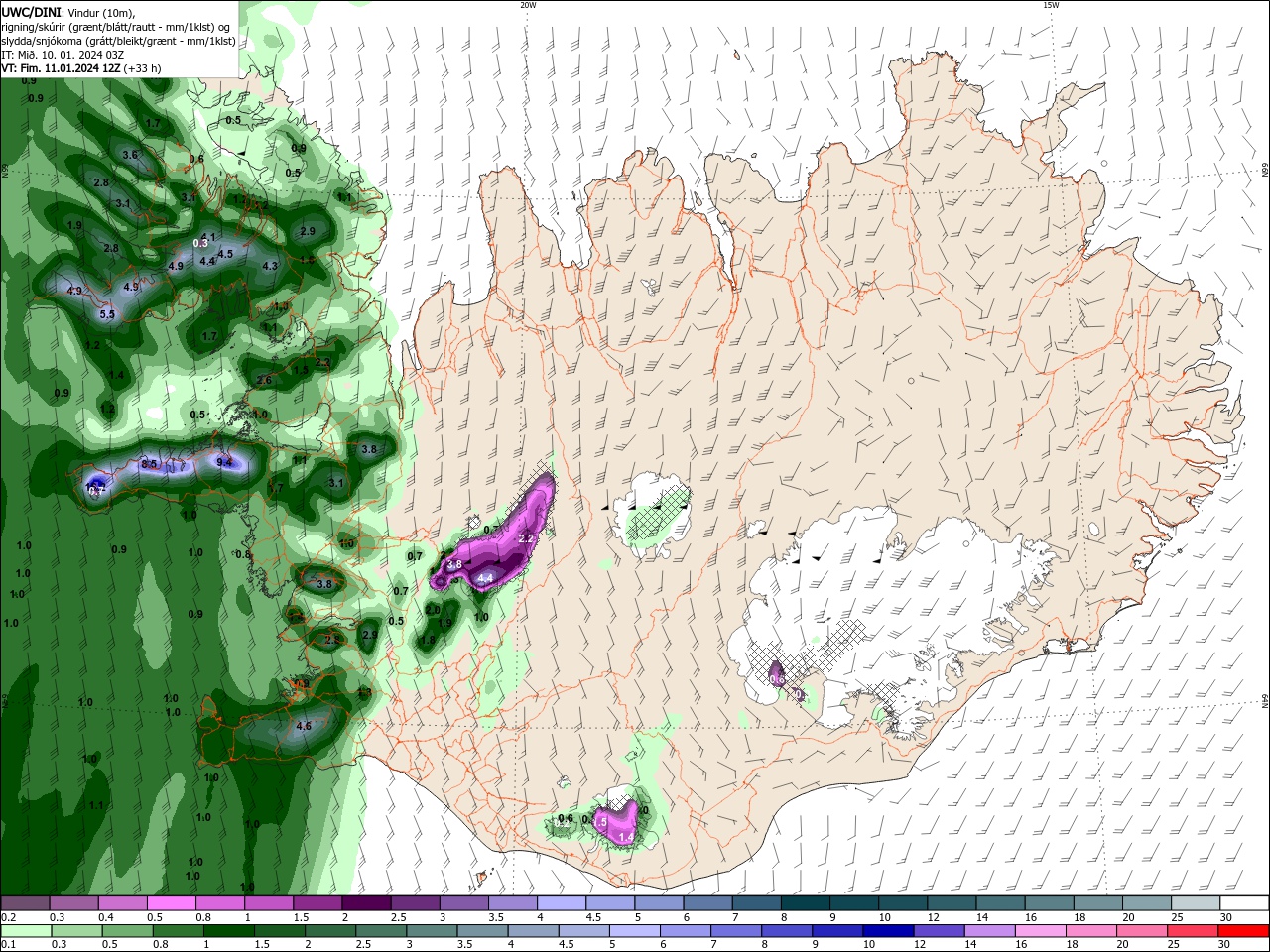
Task: Click the white 0.3 value in the northwest
Action: 200,243
